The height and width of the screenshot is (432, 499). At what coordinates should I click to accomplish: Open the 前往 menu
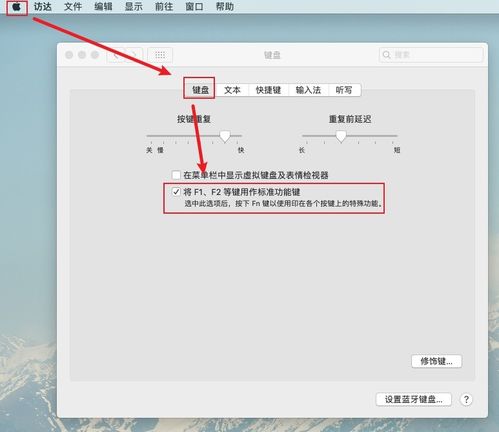(164, 7)
